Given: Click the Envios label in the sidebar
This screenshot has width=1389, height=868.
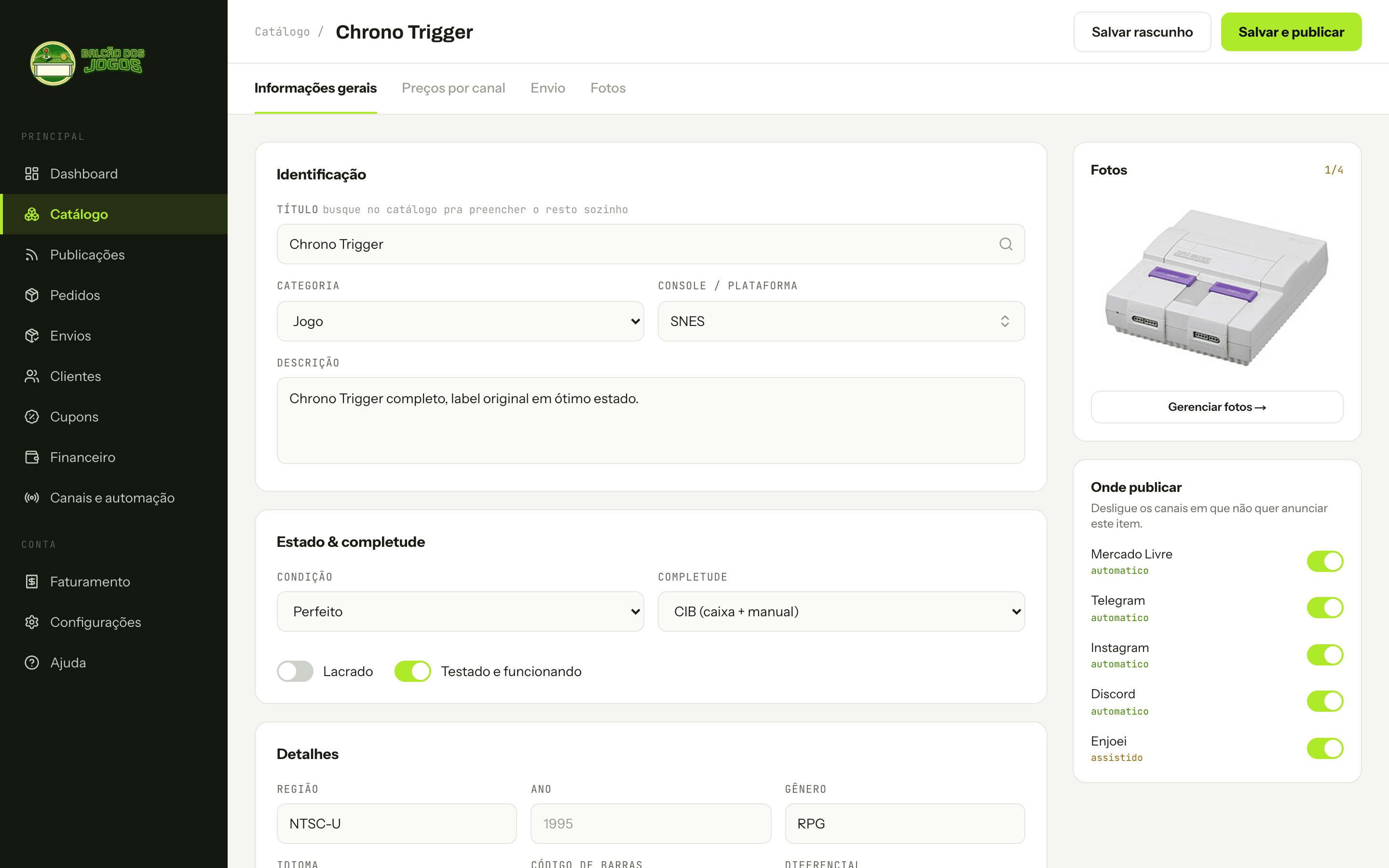Looking at the screenshot, I should [x=70, y=336].
